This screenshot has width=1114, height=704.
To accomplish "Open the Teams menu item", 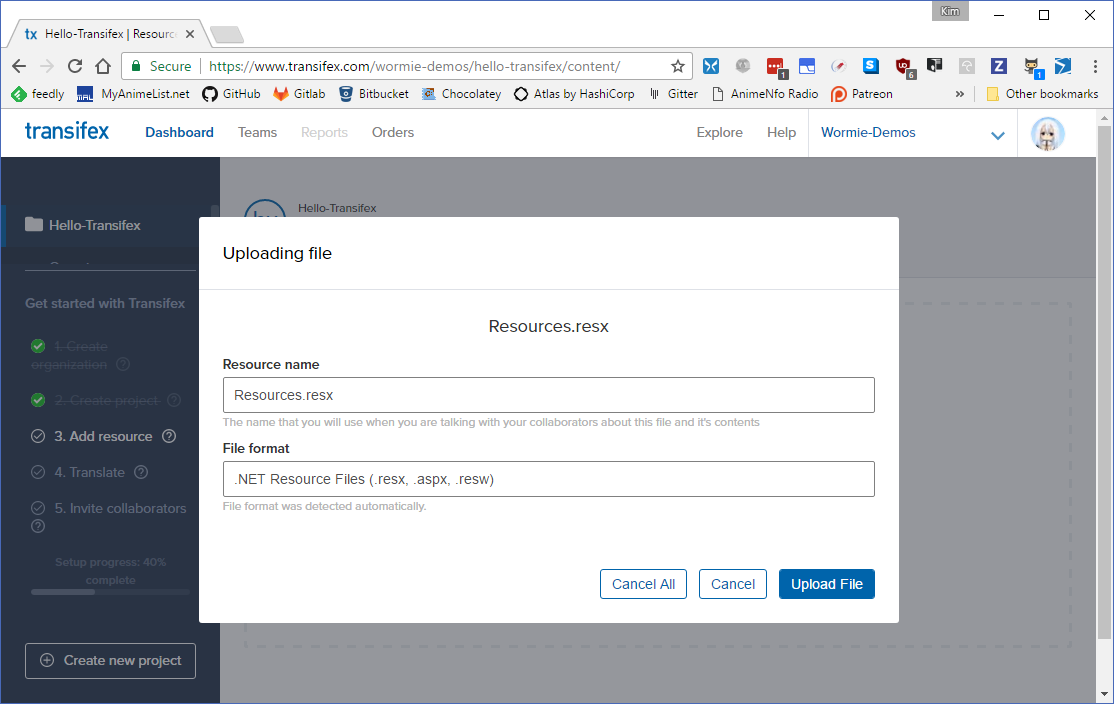I will pyautogui.click(x=257, y=132).
